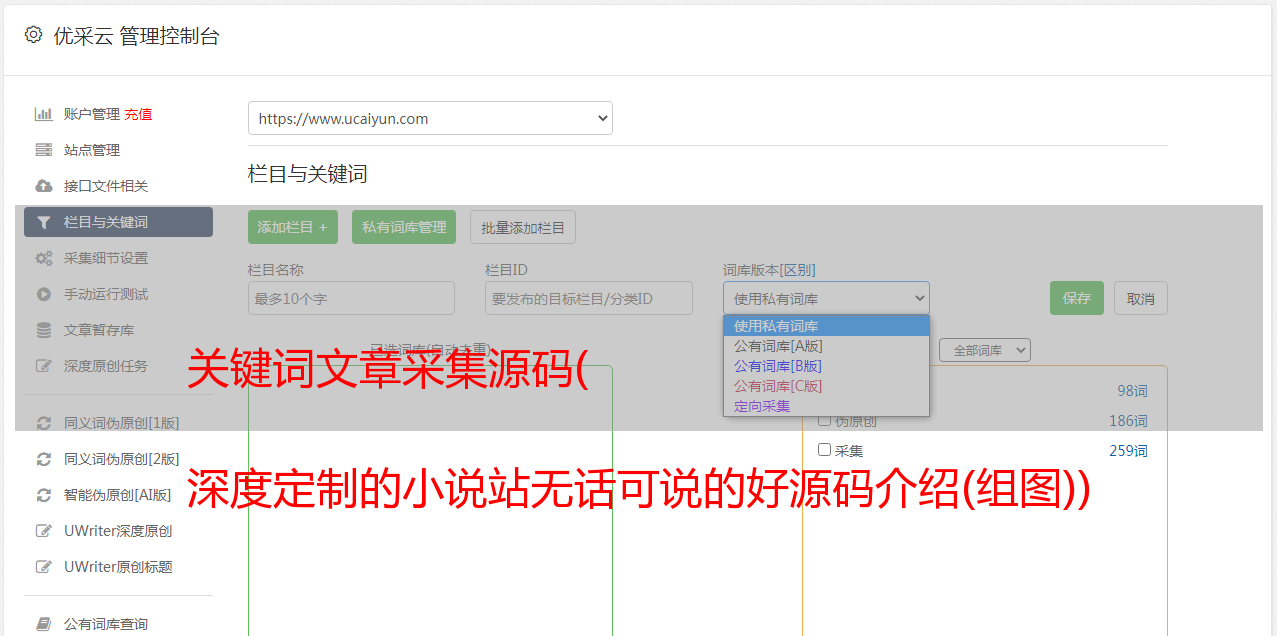
Task: Click the play icon for 手动运行测试
Action: [x=43, y=294]
